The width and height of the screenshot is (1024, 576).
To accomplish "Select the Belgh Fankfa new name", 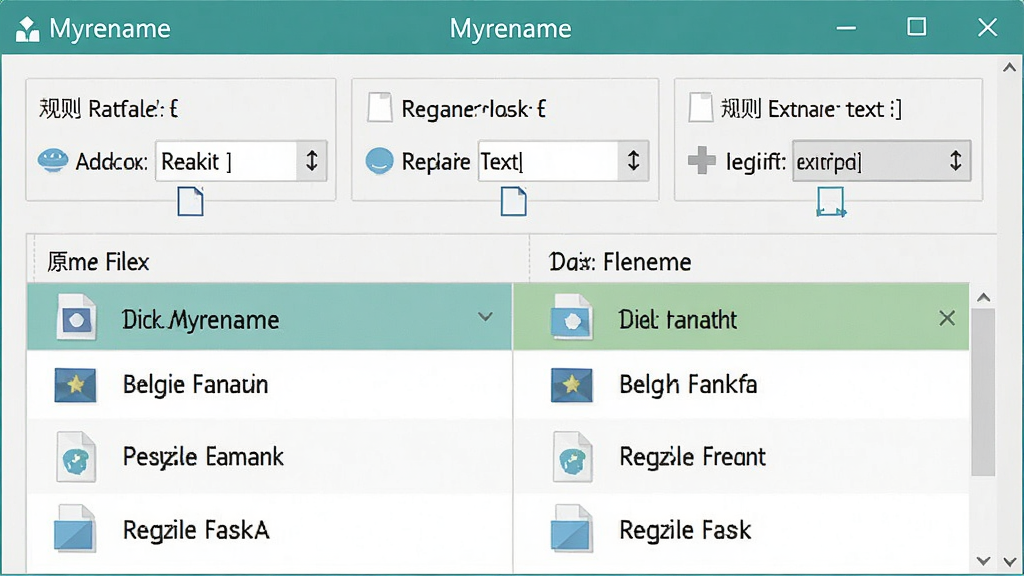I will point(688,385).
